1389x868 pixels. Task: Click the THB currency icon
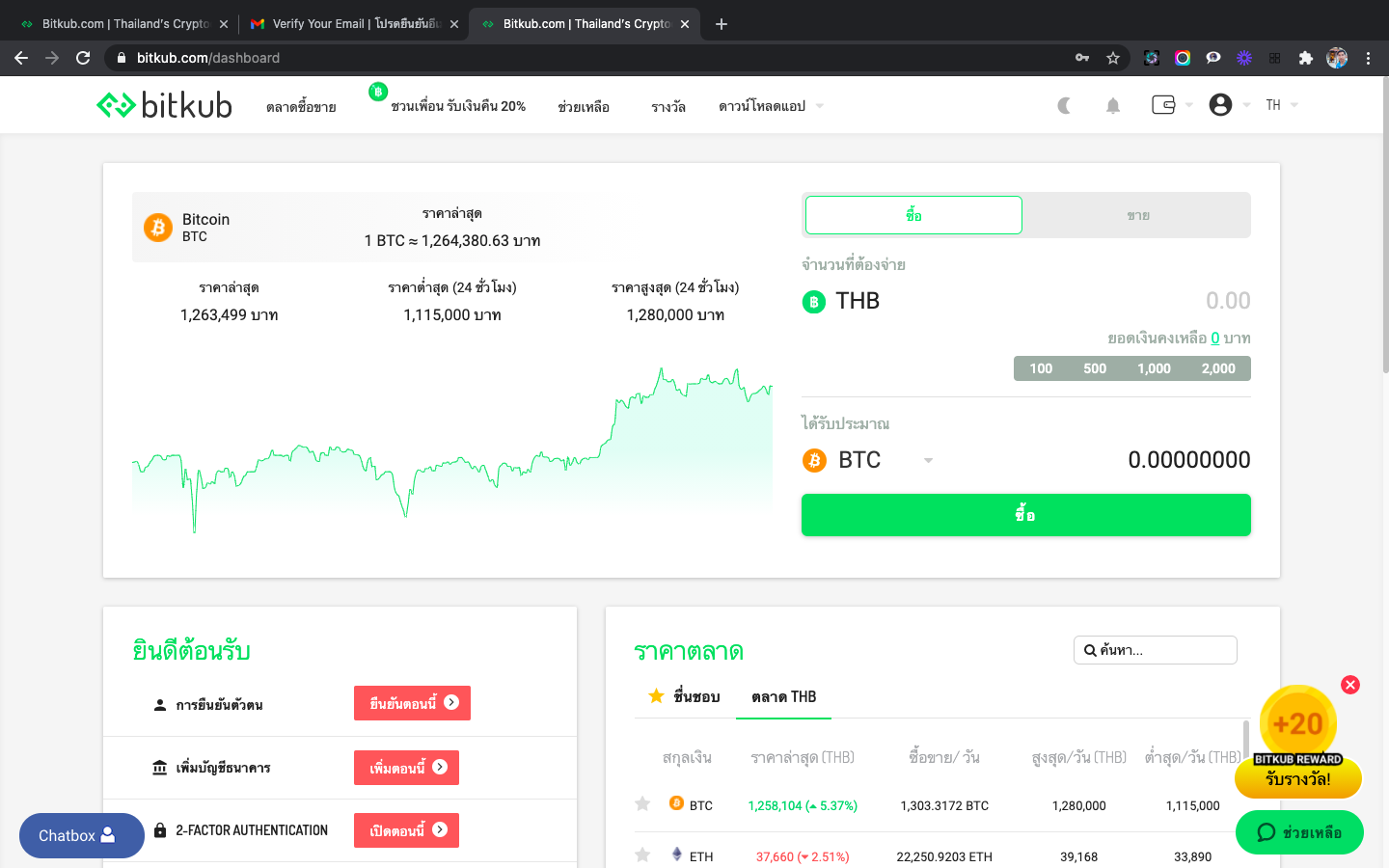pyautogui.click(x=814, y=302)
